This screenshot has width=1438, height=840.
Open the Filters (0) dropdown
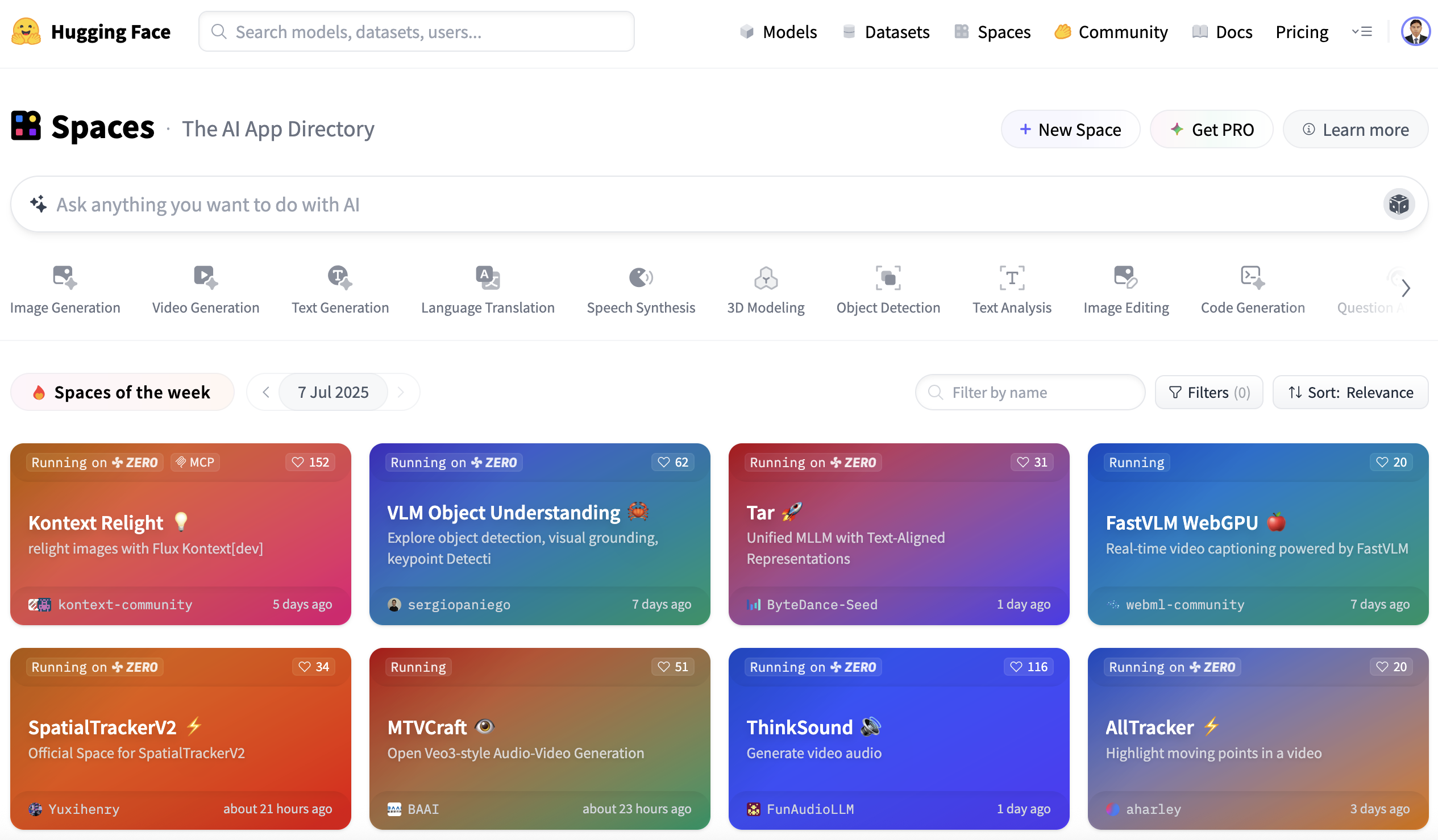point(1209,393)
